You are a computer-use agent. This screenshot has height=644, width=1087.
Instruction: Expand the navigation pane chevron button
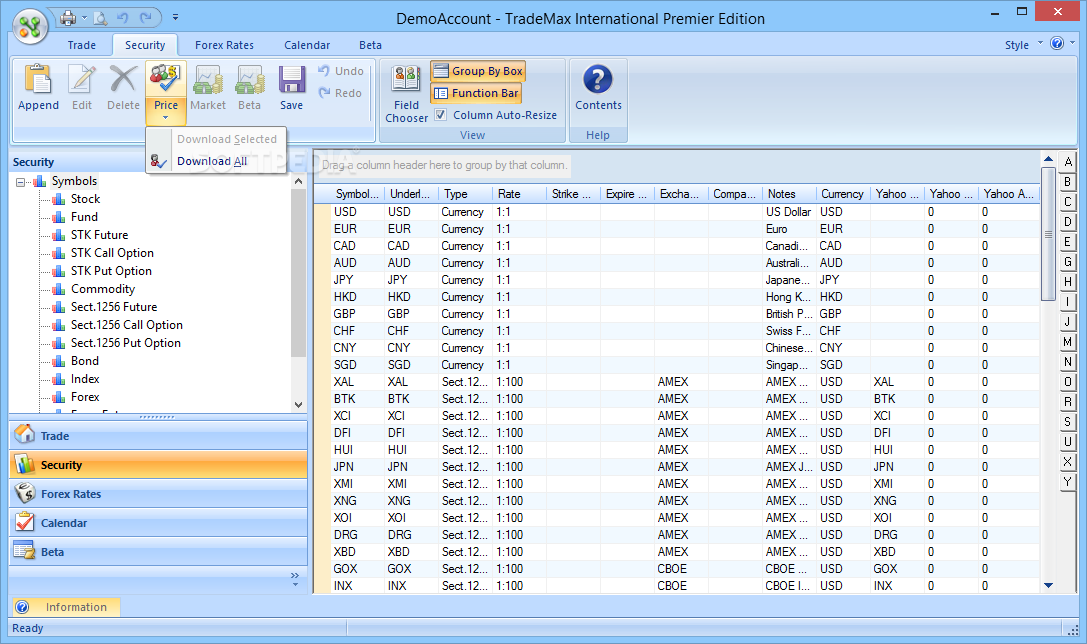tap(295, 579)
